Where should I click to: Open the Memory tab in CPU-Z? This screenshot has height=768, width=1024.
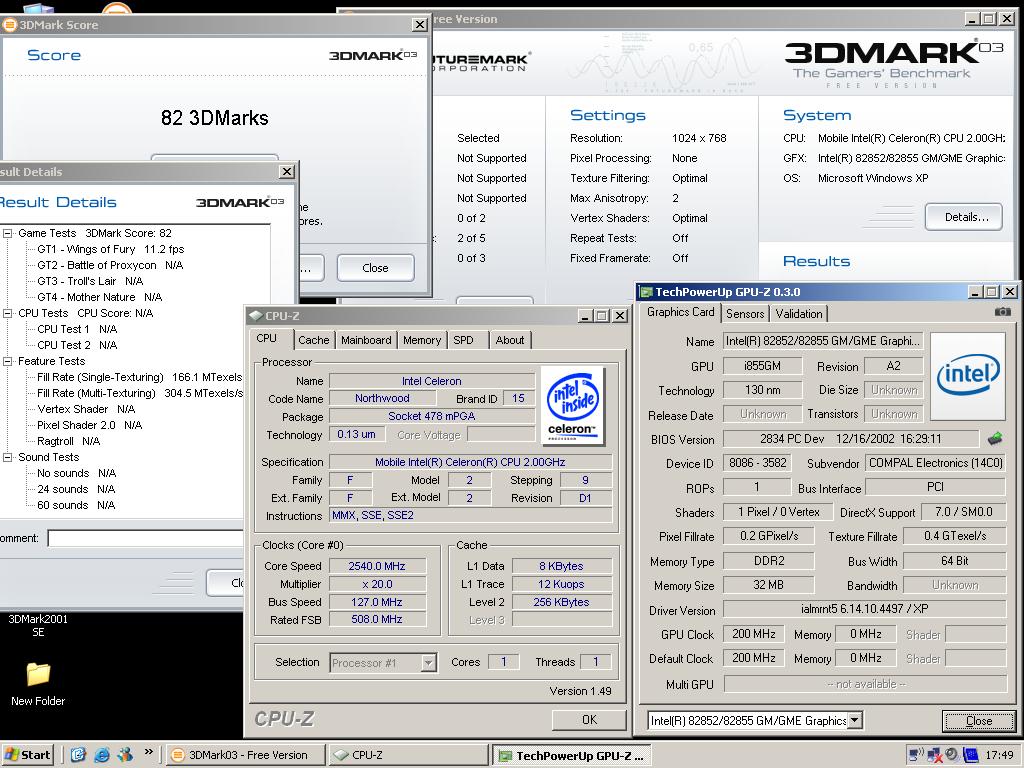pyautogui.click(x=421, y=340)
